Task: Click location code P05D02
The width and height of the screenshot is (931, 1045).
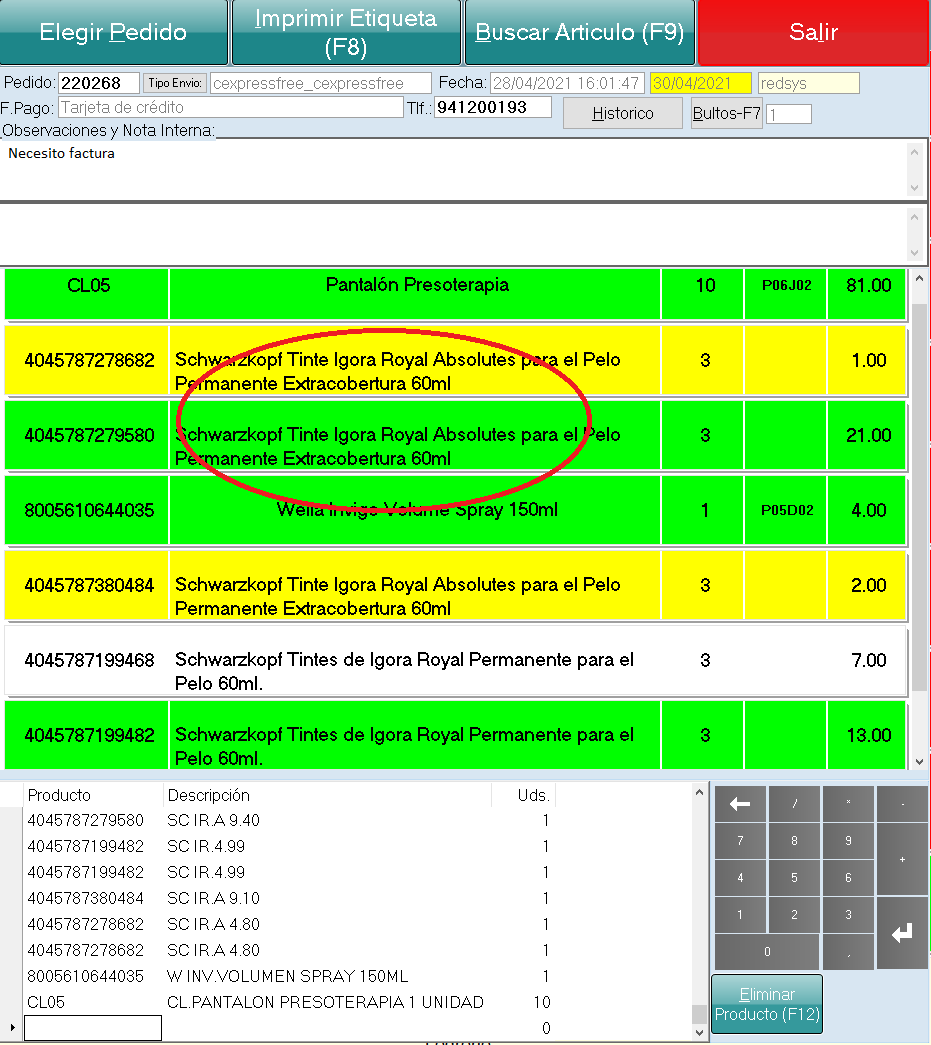Action: 787,510
